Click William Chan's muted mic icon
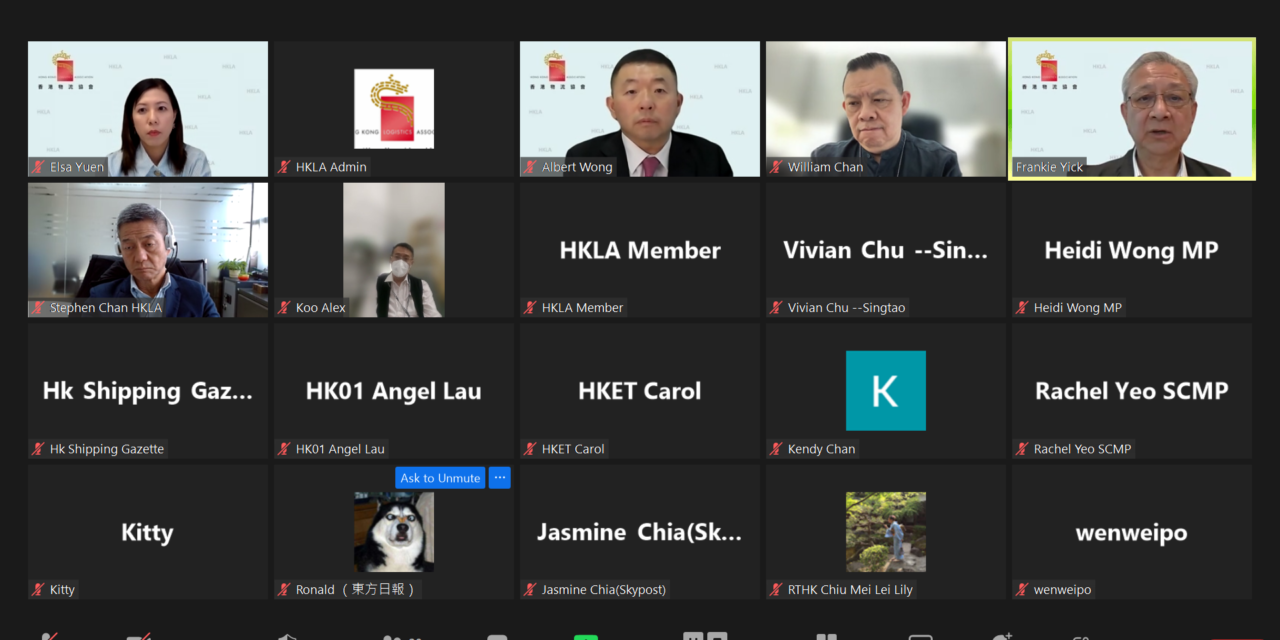The width and height of the screenshot is (1280, 640). pos(777,167)
